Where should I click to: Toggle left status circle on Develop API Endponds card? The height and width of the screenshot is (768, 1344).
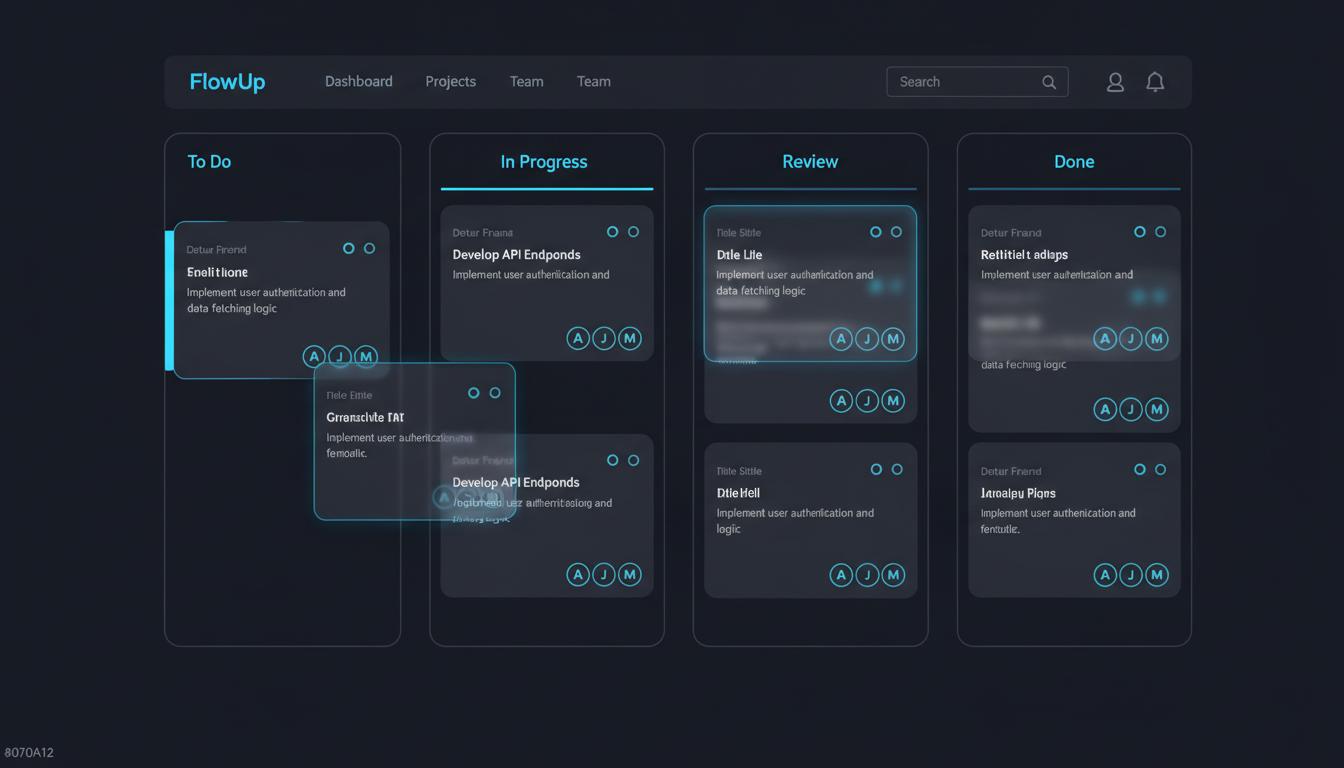click(x=611, y=231)
